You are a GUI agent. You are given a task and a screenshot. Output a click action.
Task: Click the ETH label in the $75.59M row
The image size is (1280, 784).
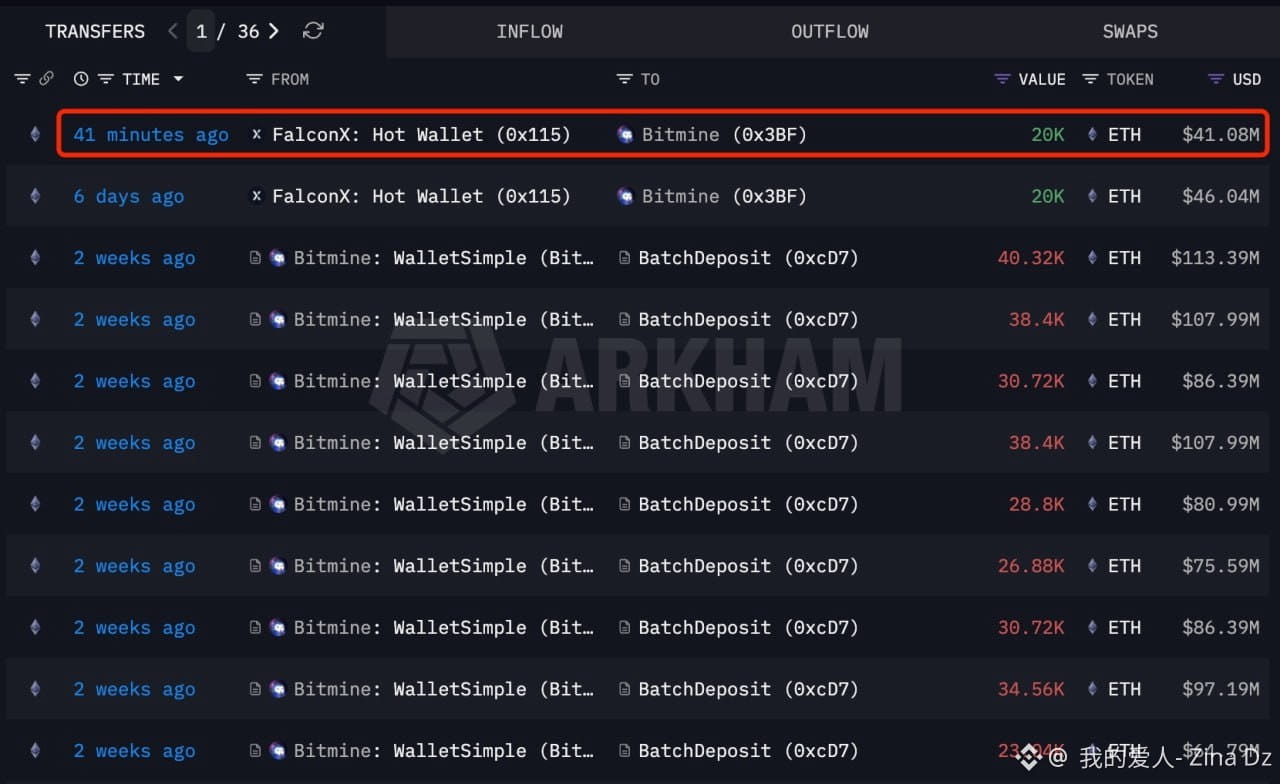[1124, 566]
